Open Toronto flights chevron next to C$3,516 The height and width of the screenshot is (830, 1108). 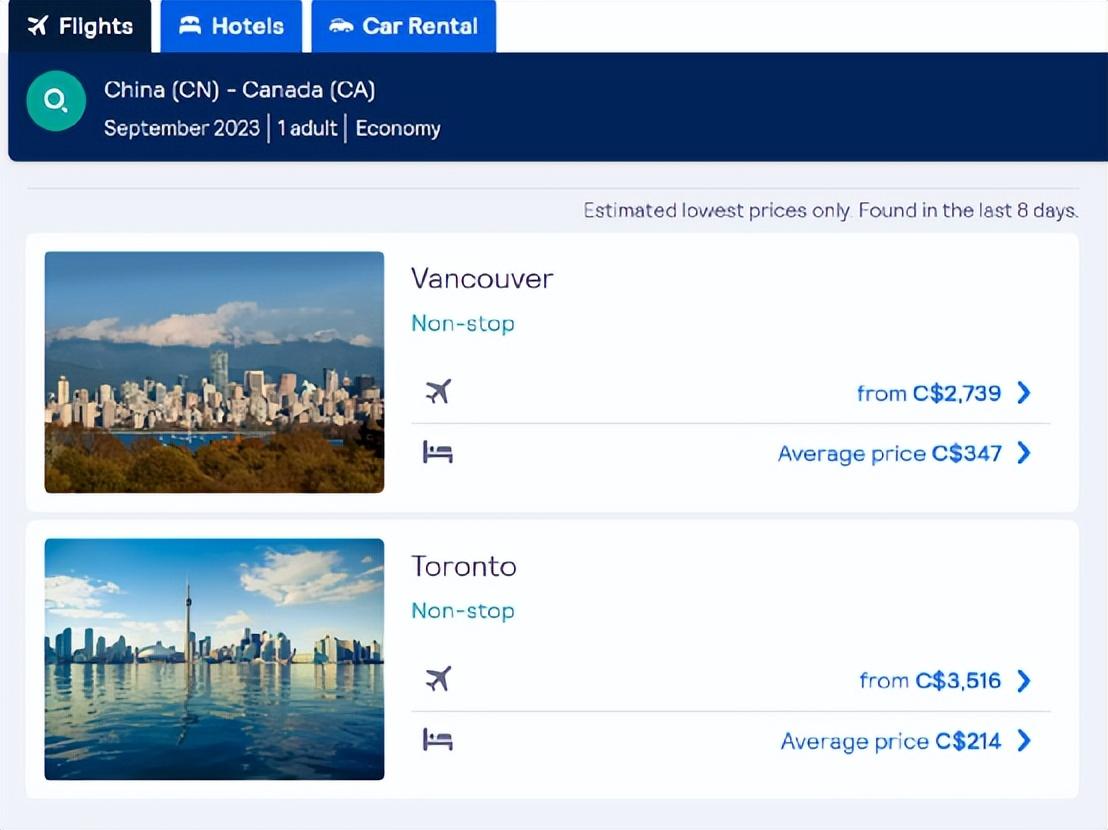coord(1024,681)
